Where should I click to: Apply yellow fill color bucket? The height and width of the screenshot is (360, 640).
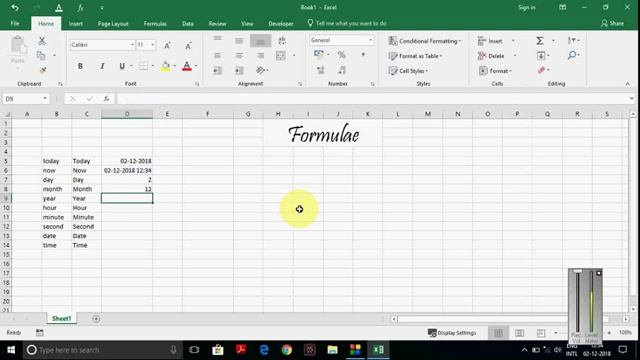(165, 66)
